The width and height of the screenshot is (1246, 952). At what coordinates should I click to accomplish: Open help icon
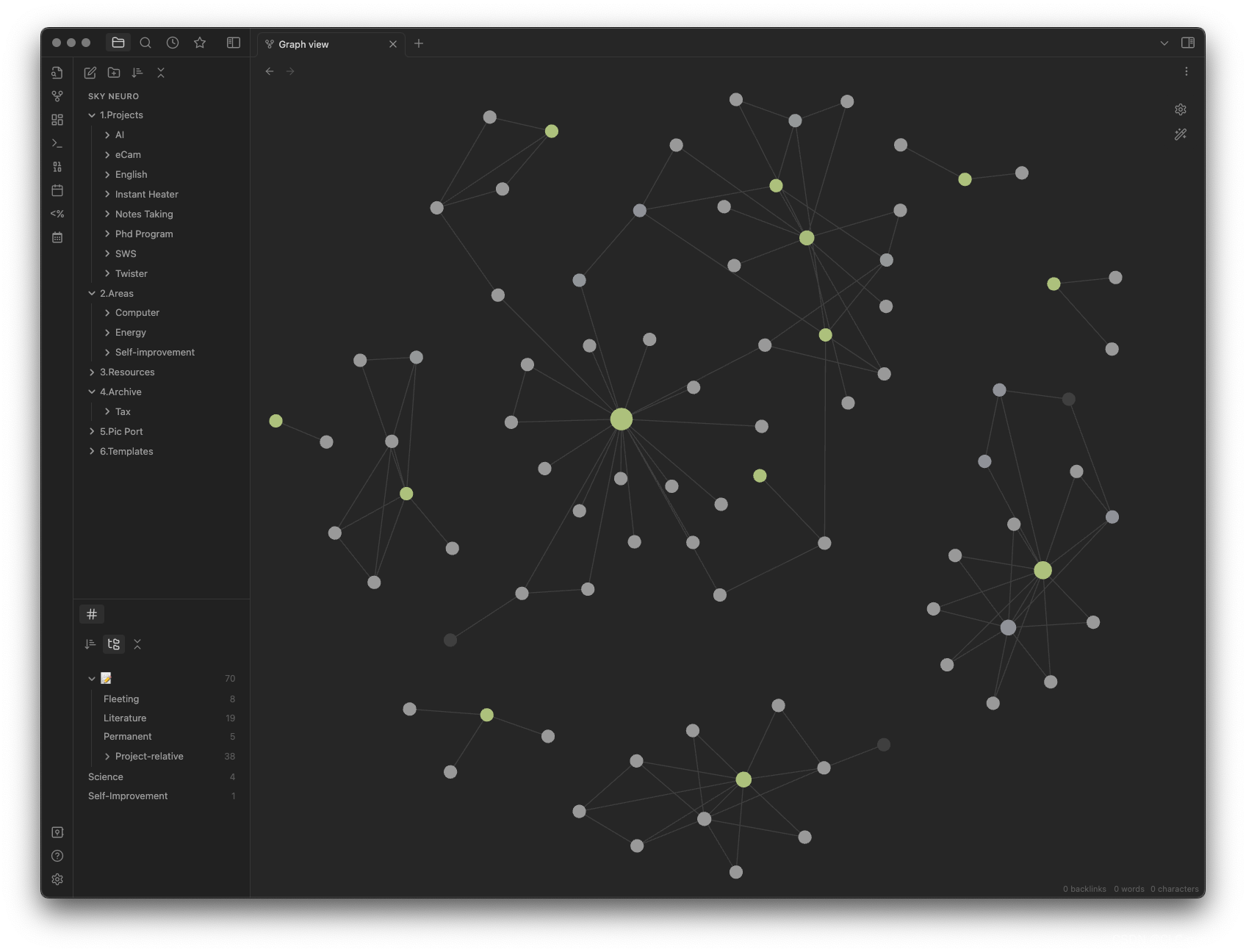[57, 856]
